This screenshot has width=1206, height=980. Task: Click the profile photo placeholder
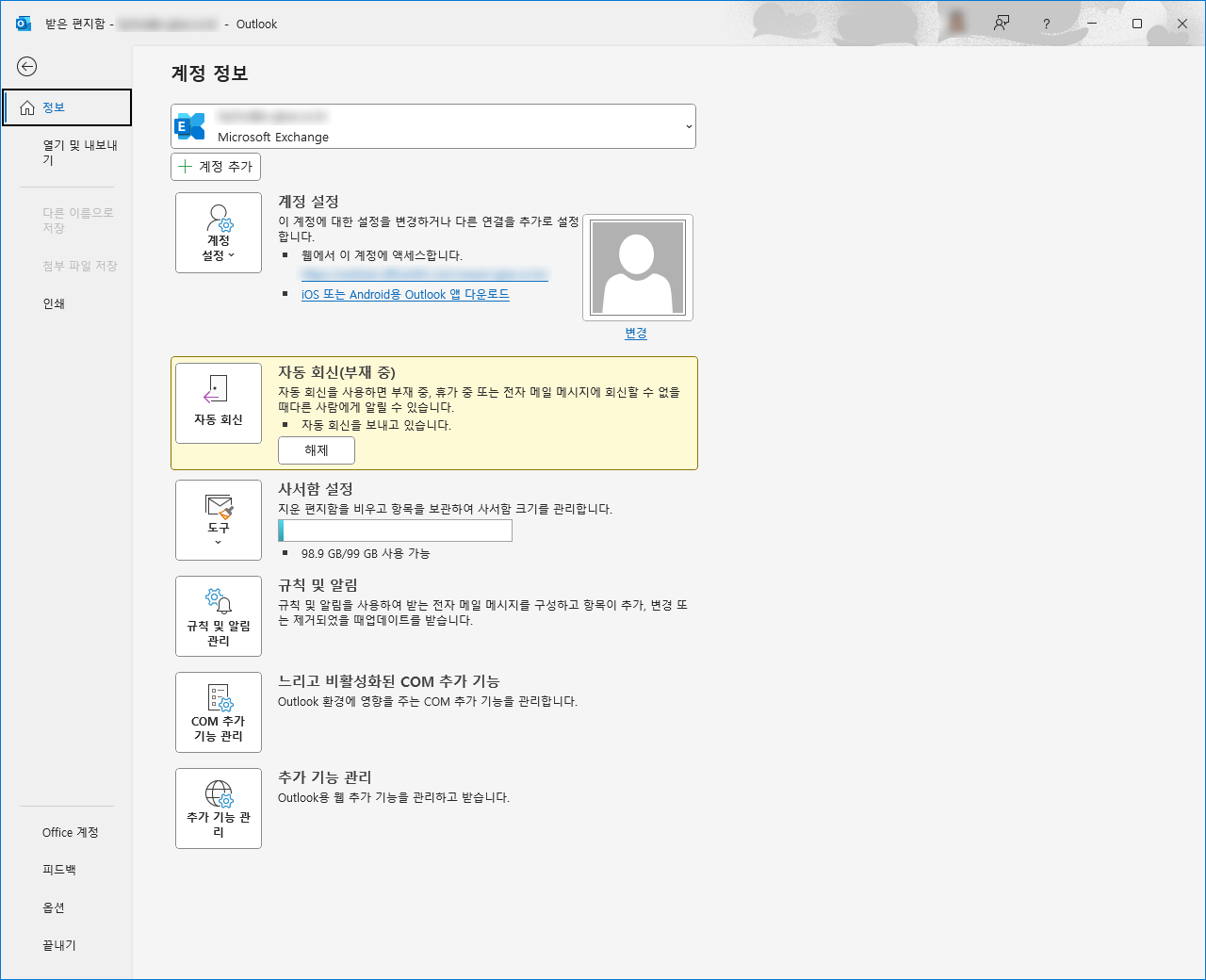tap(638, 268)
